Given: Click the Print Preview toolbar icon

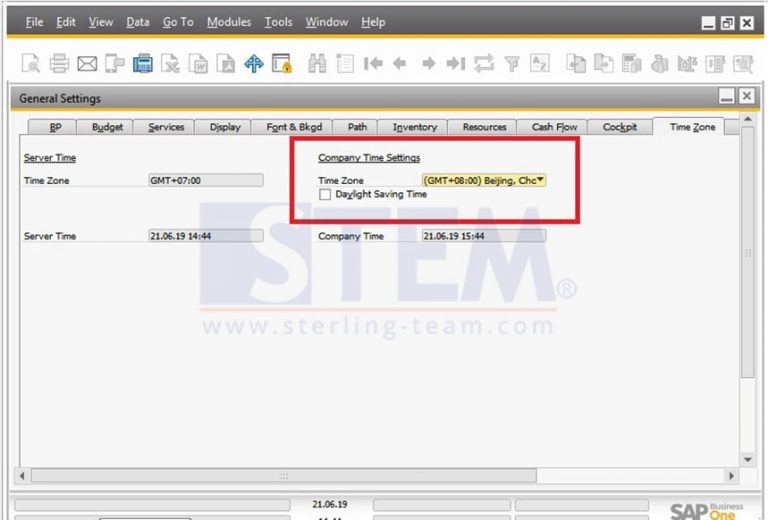Looking at the screenshot, I should (x=31, y=64).
